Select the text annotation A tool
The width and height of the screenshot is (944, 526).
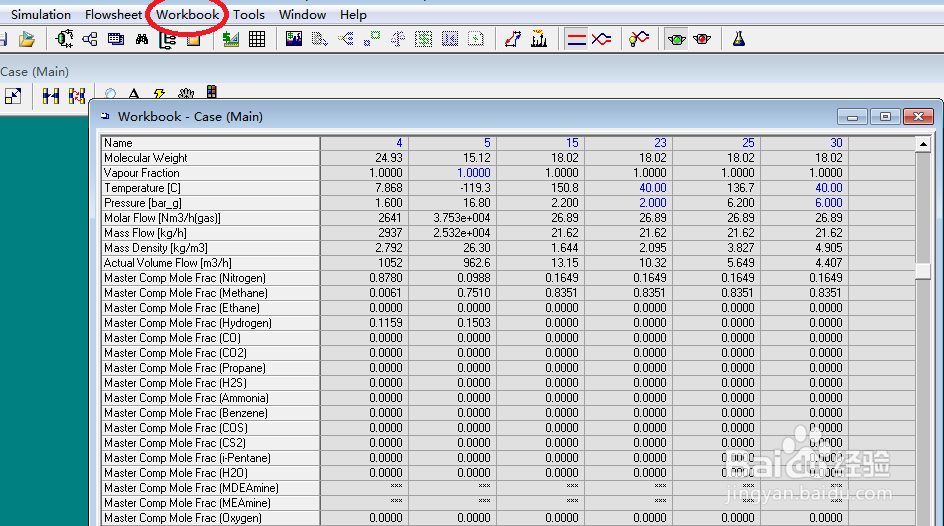[x=134, y=93]
